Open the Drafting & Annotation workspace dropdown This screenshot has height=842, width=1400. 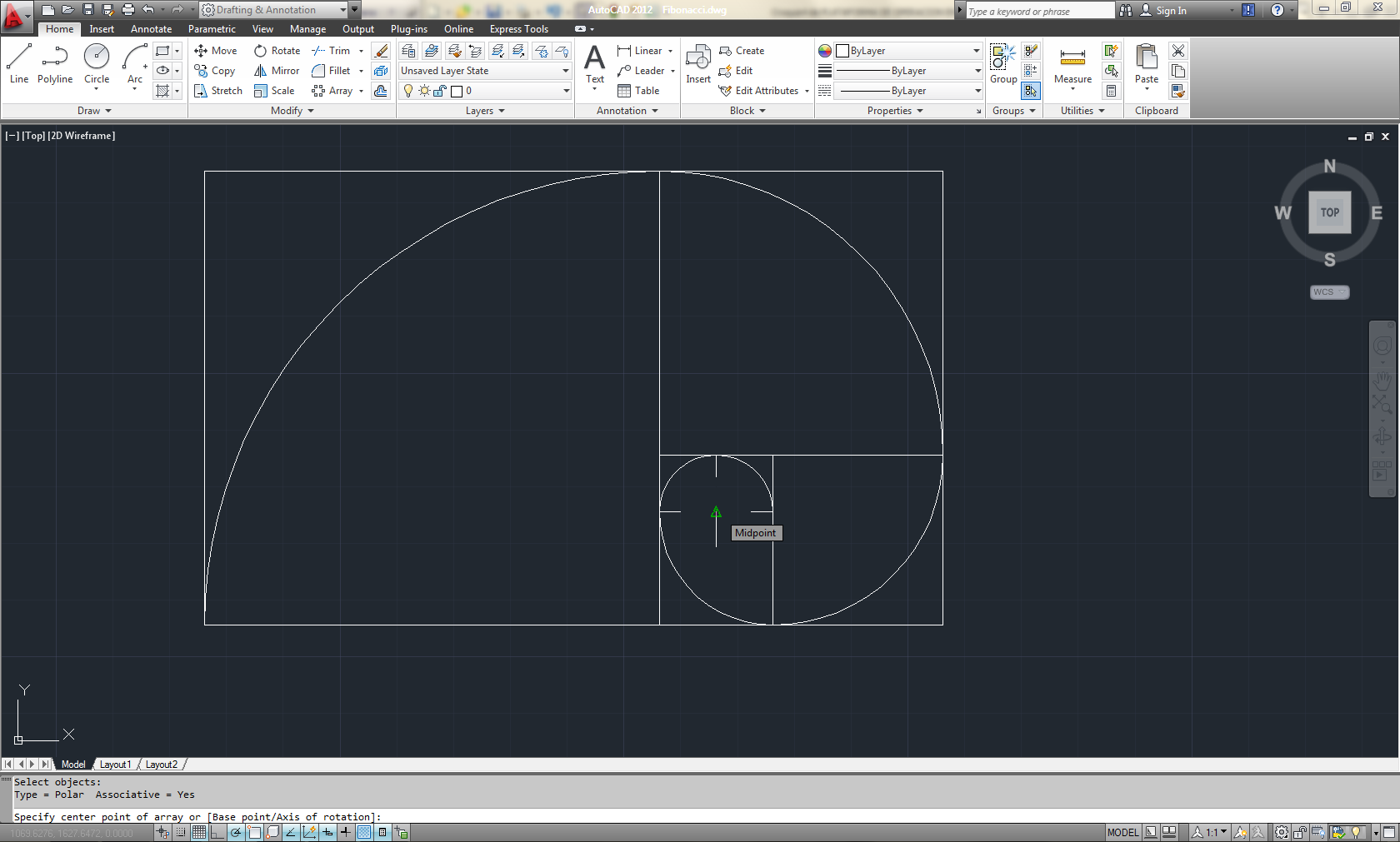click(273, 10)
